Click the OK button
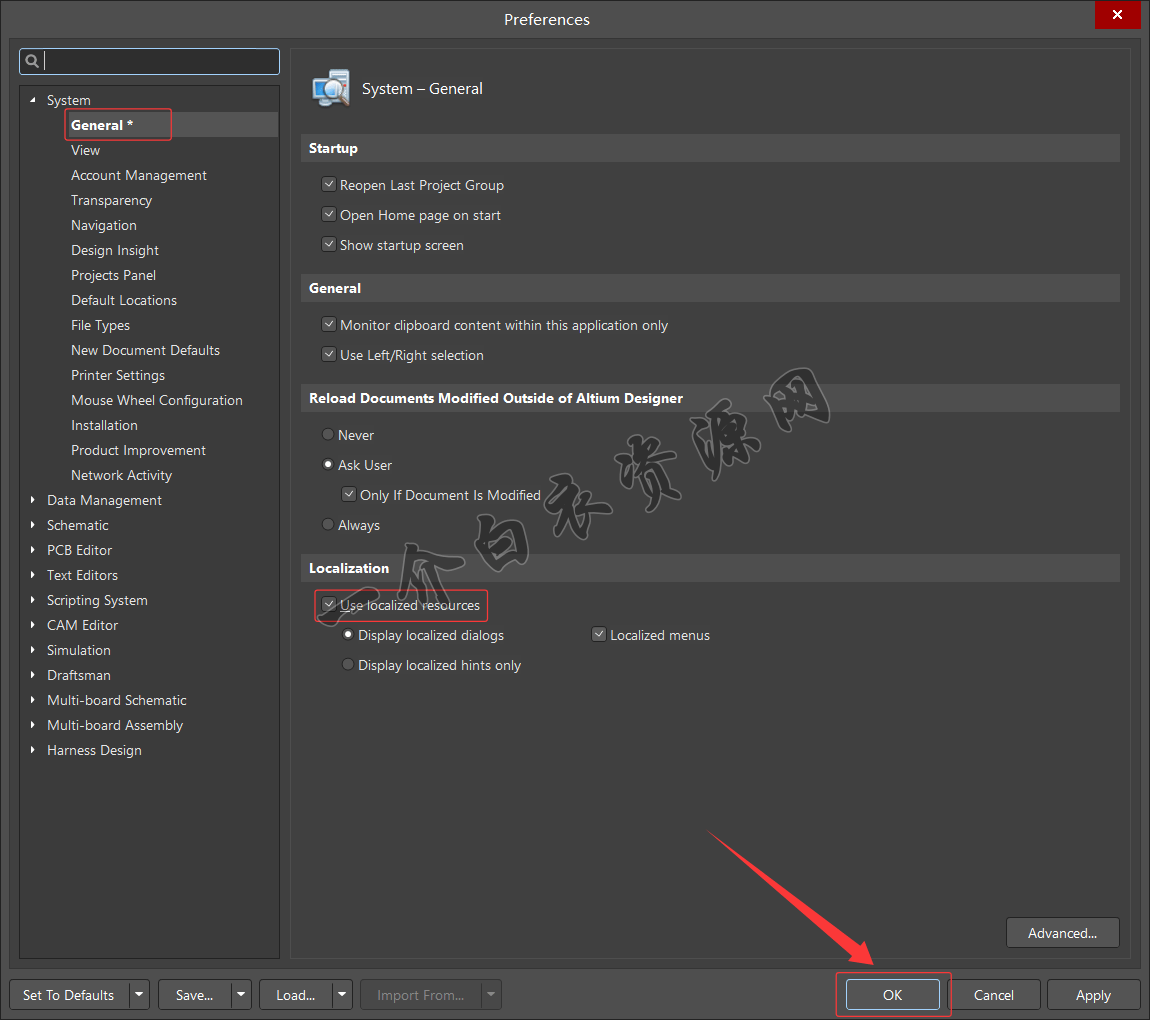This screenshot has height=1020, width=1150. coord(892,995)
